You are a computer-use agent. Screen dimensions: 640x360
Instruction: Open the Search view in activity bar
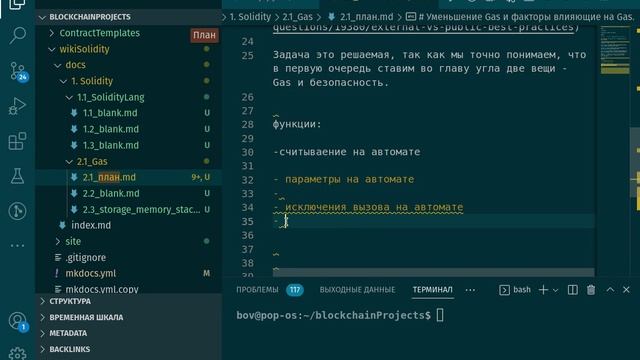coord(17,36)
